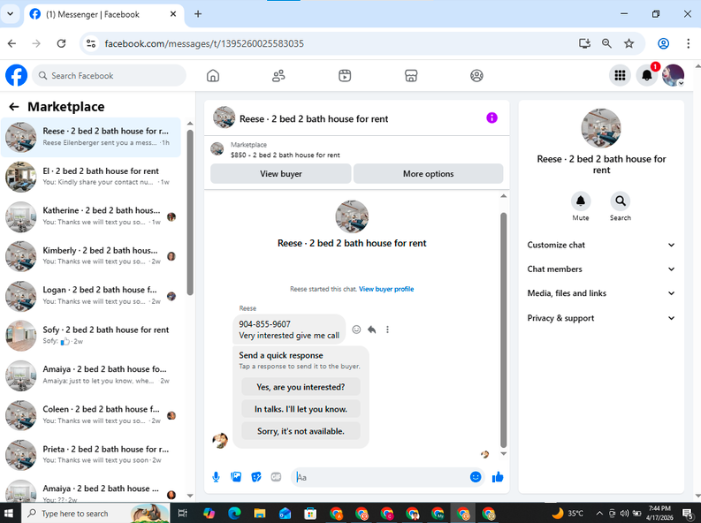701x523 pixels.
Task: Open the Windows Start menu
Action: (8, 513)
